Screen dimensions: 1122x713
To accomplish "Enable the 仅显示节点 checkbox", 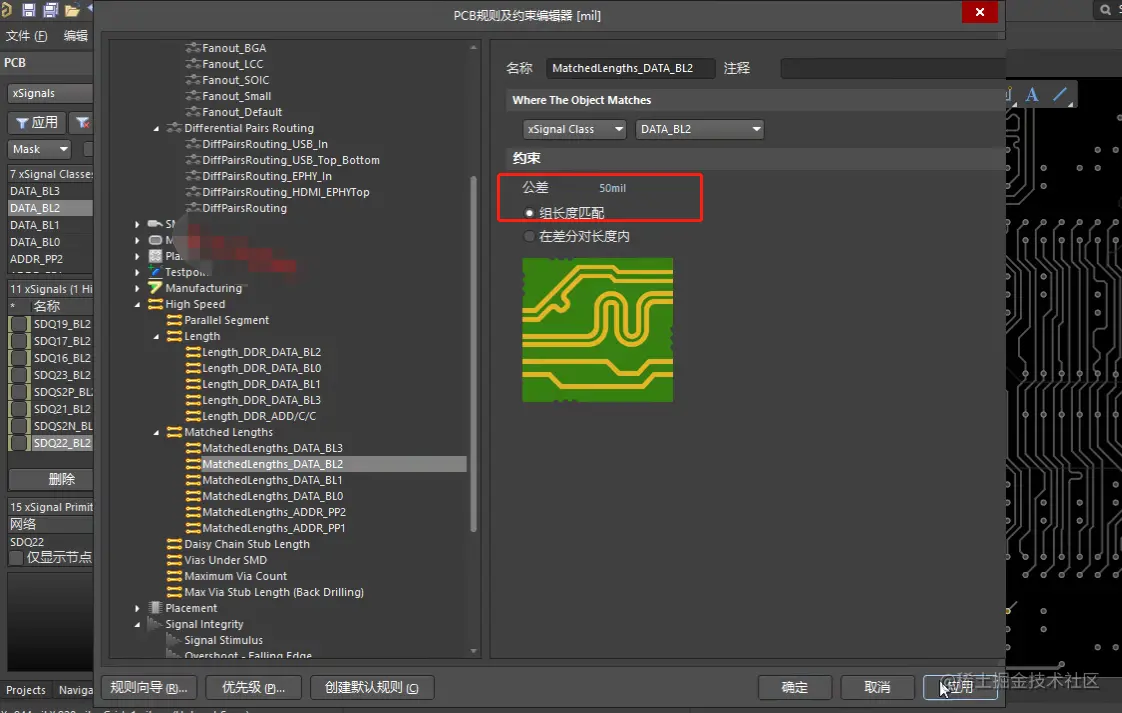I will click(16, 558).
